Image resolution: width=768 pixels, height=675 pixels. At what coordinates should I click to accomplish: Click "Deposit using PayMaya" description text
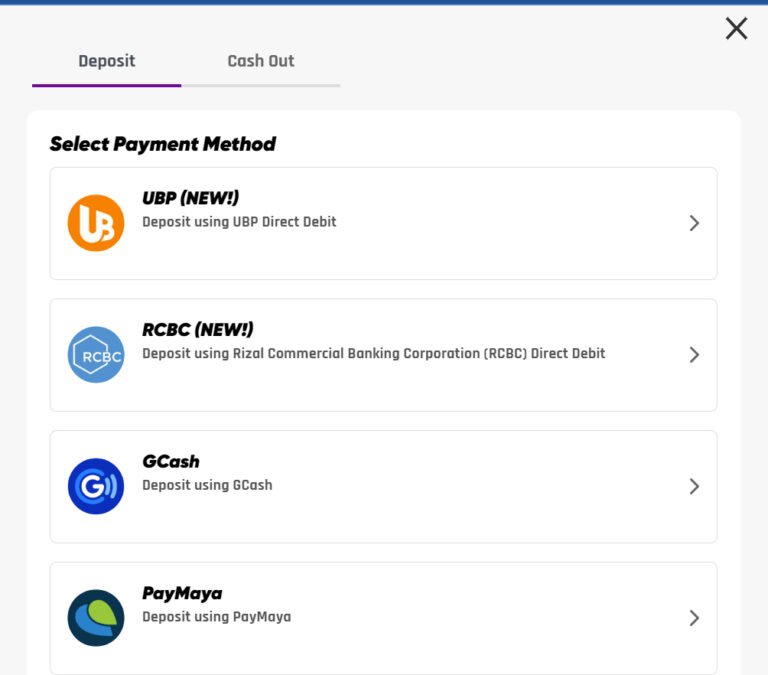(216, 617)
